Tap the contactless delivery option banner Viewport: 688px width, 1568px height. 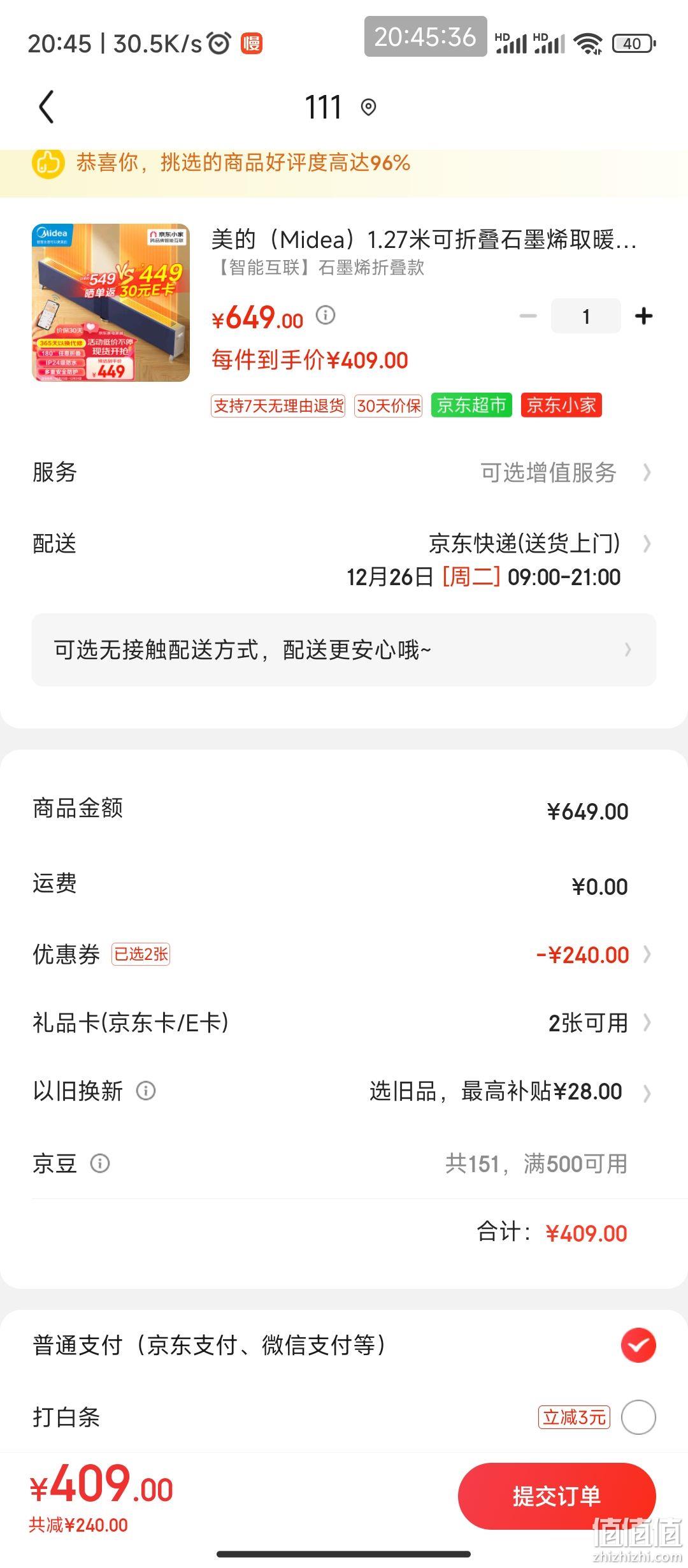(x=344, y=650)
